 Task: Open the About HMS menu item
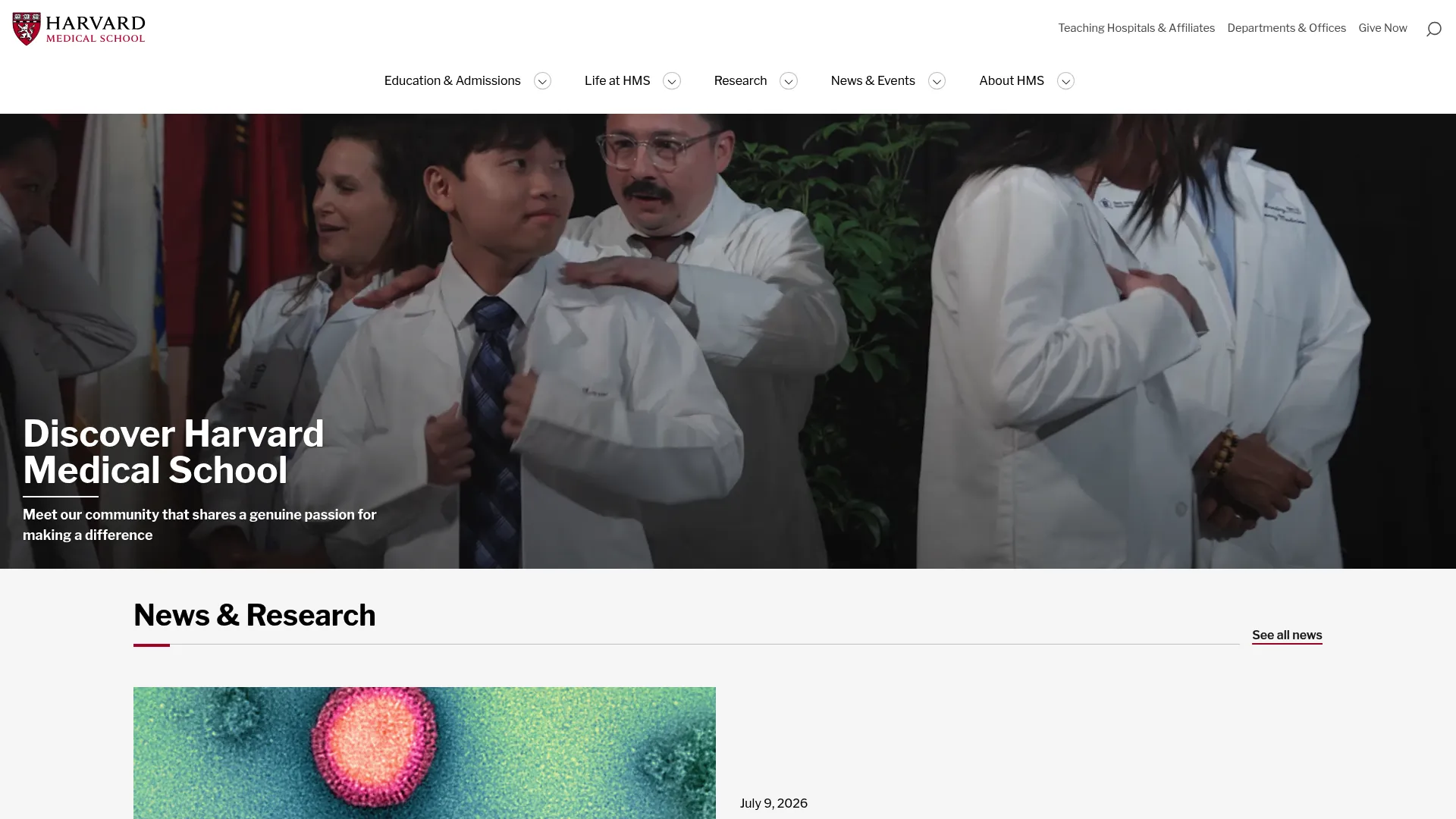click(x=1012, y=80)
